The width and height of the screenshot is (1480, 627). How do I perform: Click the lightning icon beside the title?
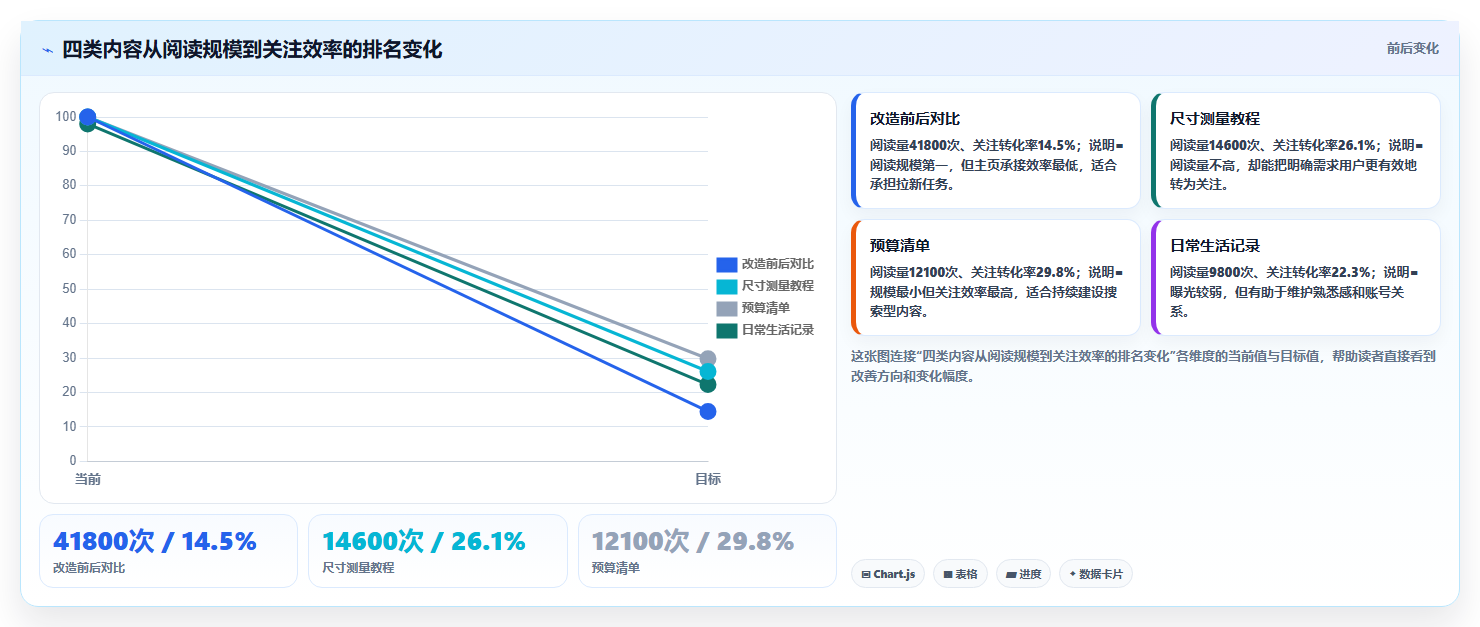pyautogui.click(x=47, y=50)
